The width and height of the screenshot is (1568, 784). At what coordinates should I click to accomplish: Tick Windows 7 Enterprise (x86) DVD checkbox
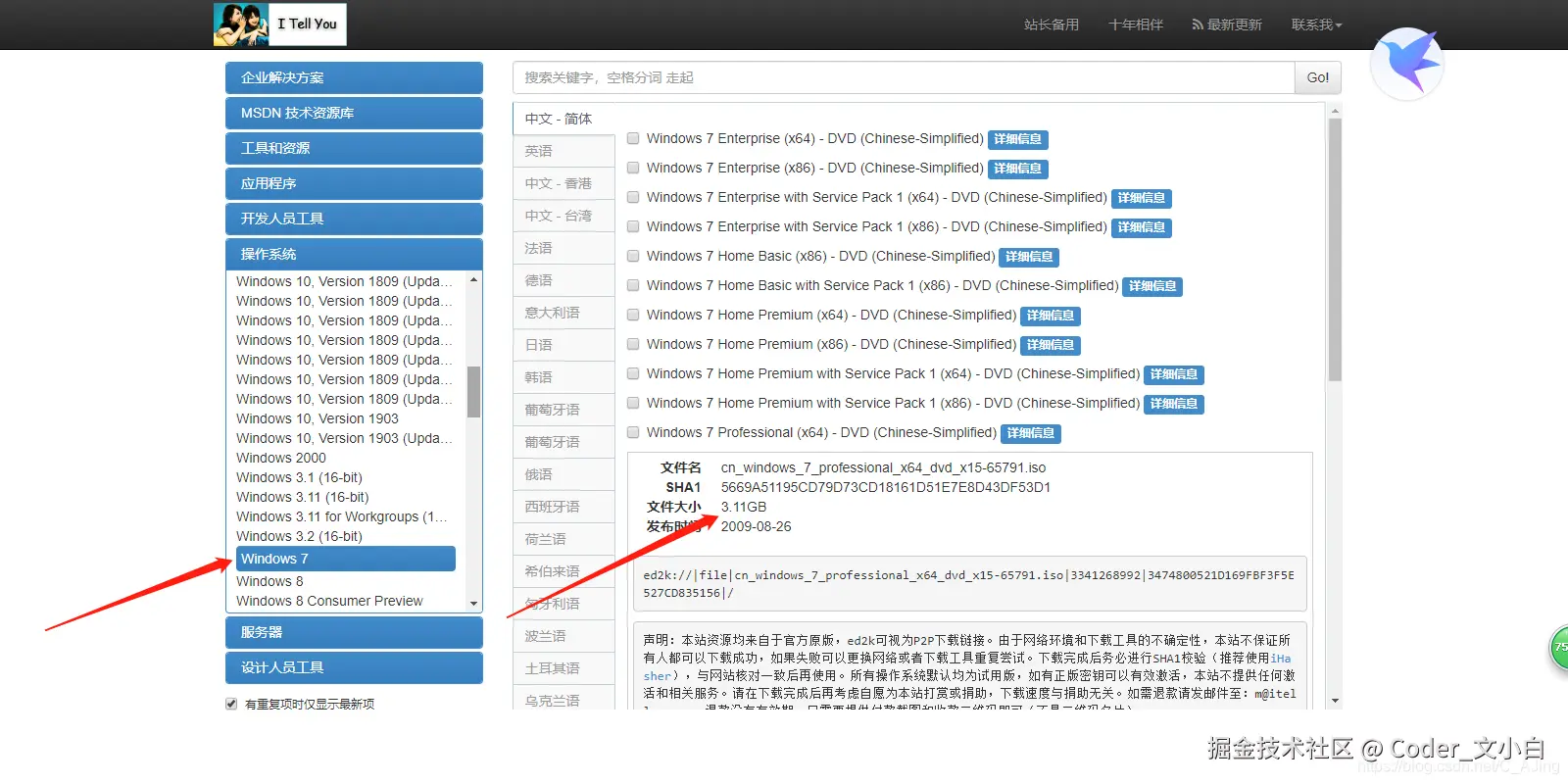click(633, 169)
